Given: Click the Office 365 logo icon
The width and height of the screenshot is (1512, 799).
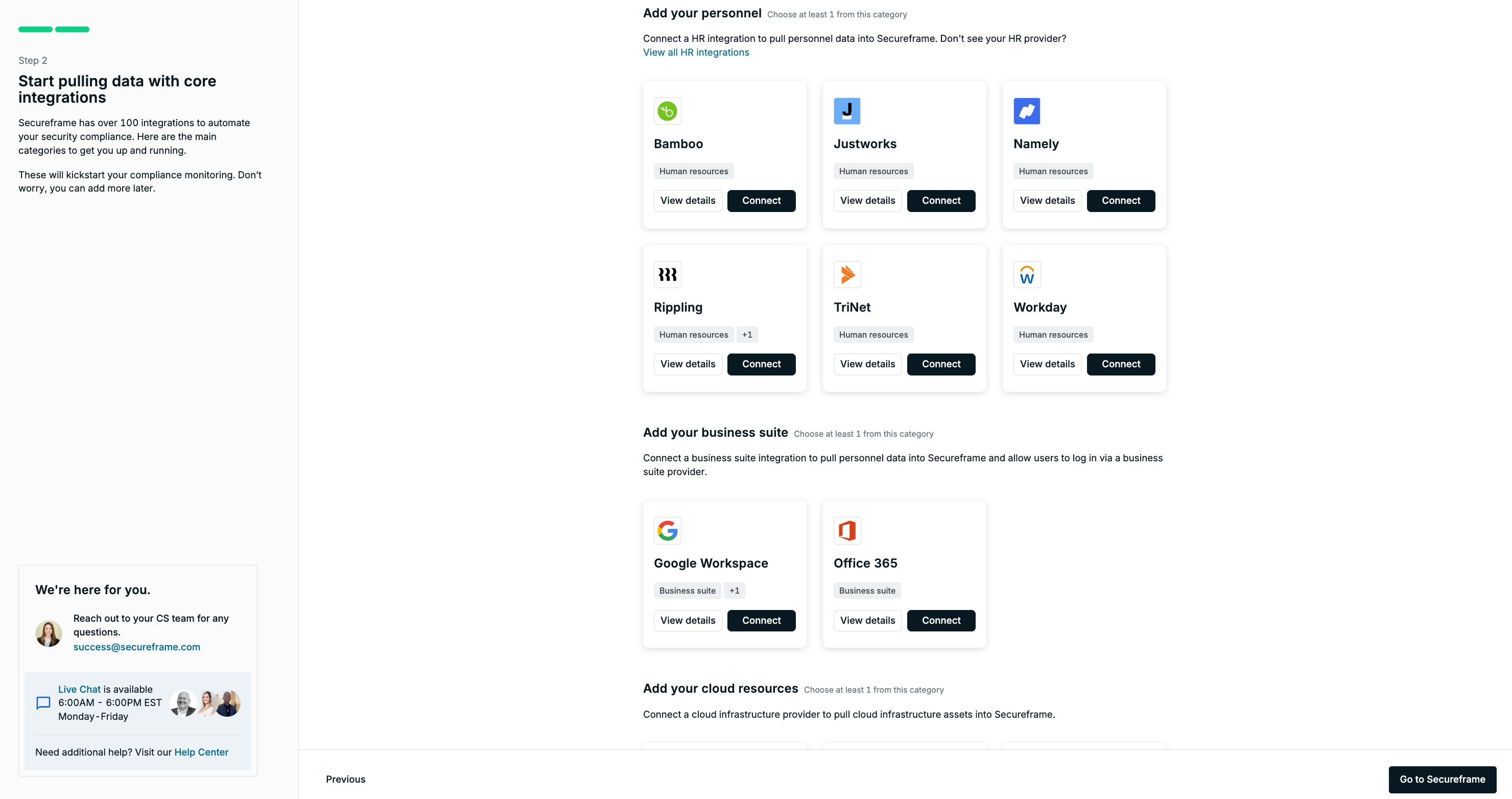Looking at the screenshot, I should click(x=847, y=531).
